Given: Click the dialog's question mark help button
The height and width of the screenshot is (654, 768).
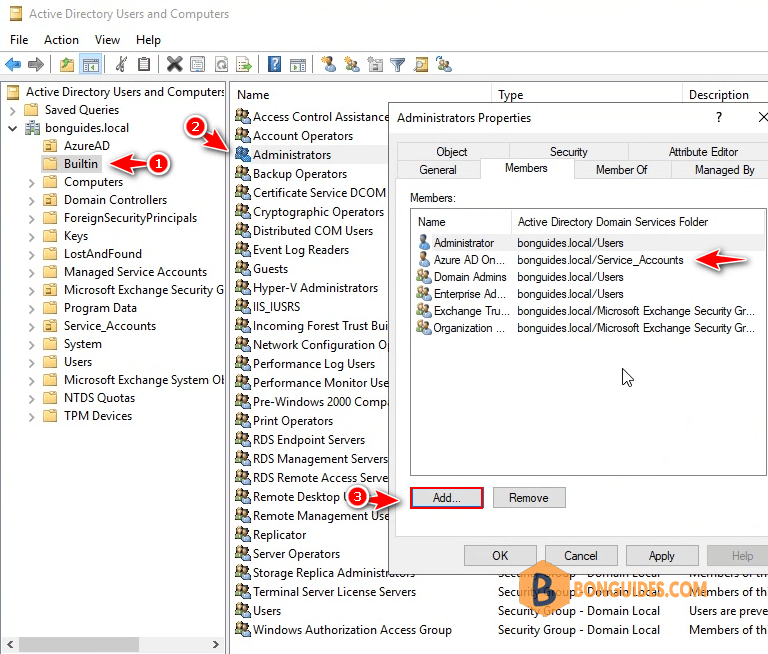Looking at the screenshot, I should click(719, 117).
